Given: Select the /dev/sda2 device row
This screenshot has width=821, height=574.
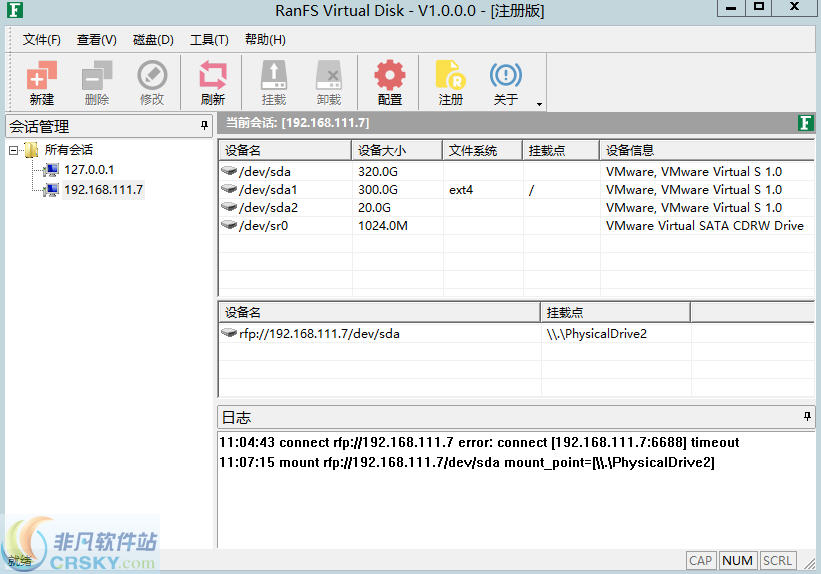Looking at the screenshot, I should 516,207.
